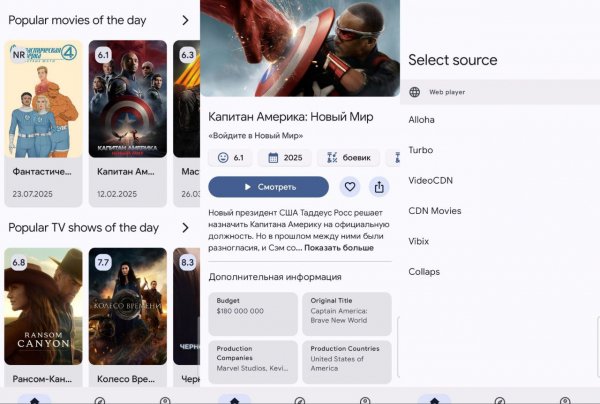Choose Collaps source
Viewport: 600px width, 404px height.
pyautogui.click(x=424, y=272)
